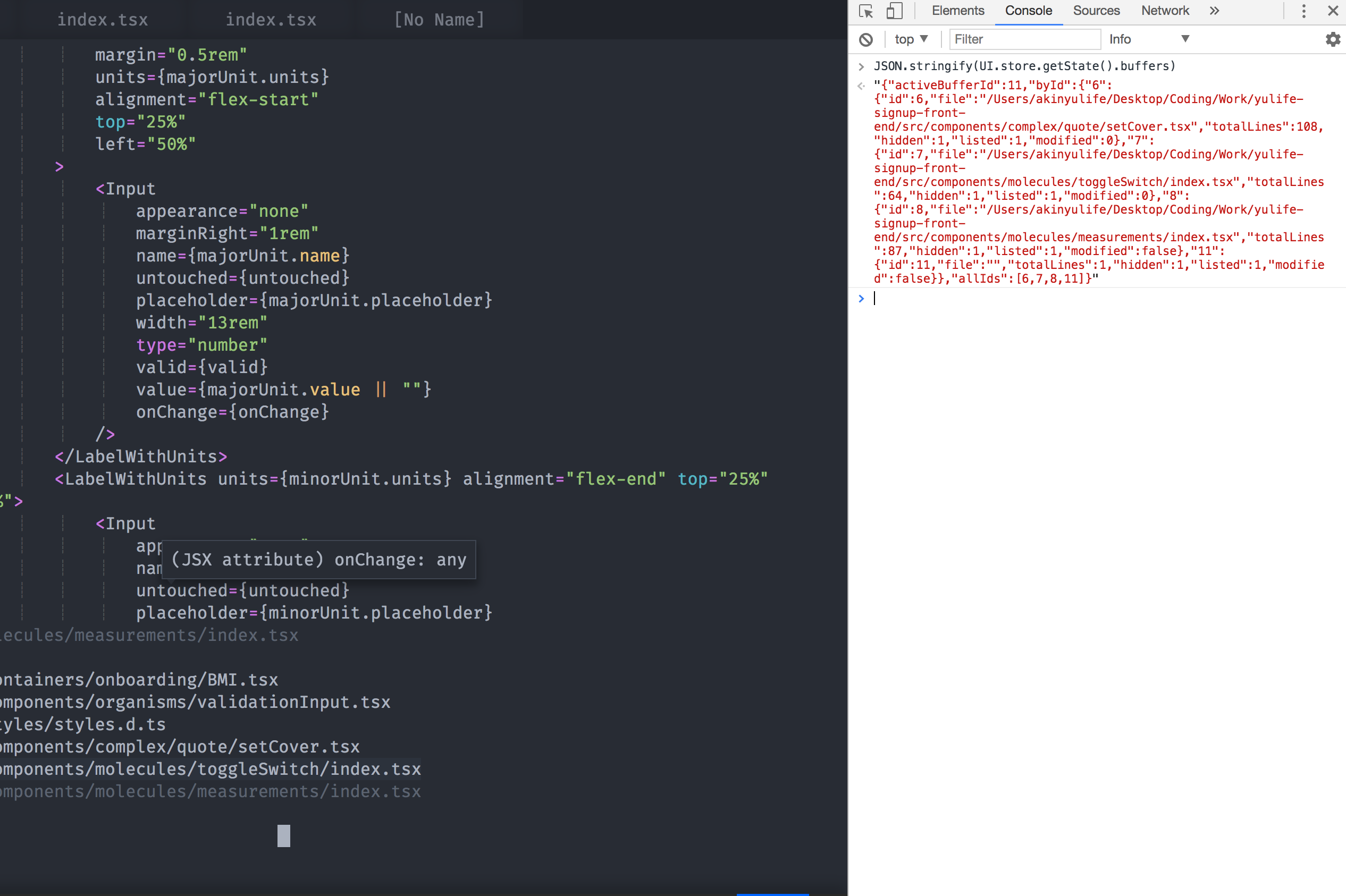This screenshot has width=1346, height=896.
Task: Open the Network tab
Action: coord(1165,11)
